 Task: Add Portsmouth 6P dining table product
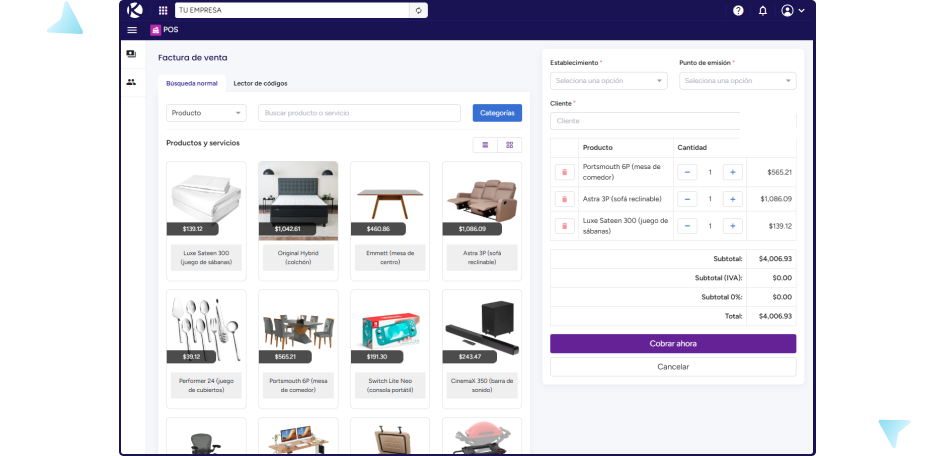[298, 349]
